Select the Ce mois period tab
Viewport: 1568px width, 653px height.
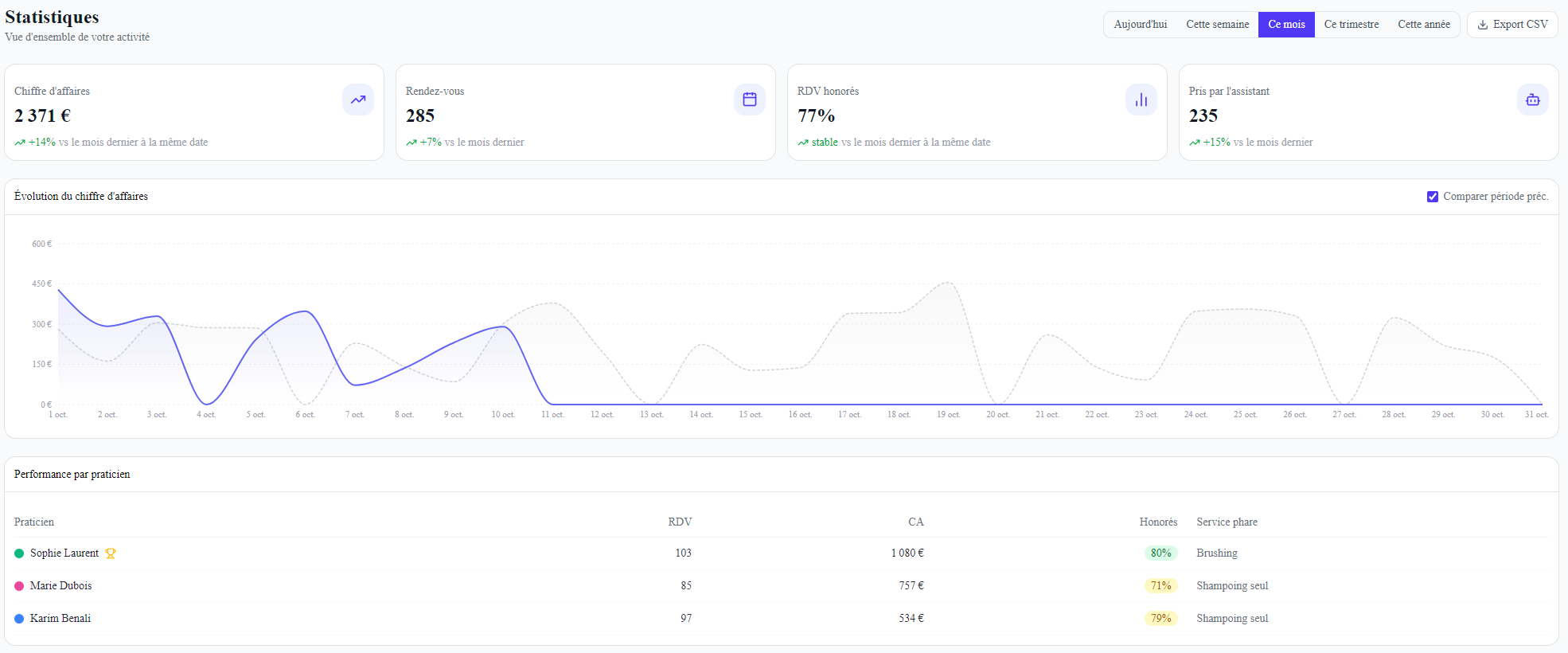tap(1286, 25)
